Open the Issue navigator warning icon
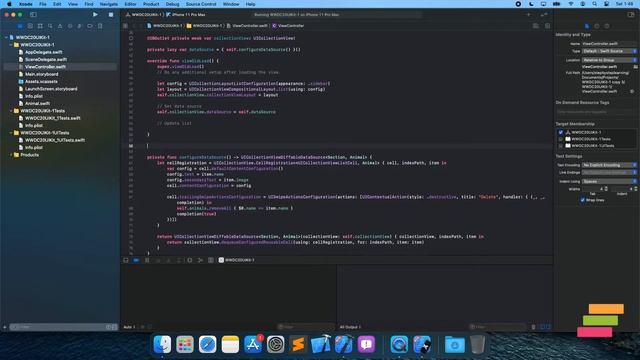This screenshot has height=360, width=640. pyautogui.click(x=60, y=26)
